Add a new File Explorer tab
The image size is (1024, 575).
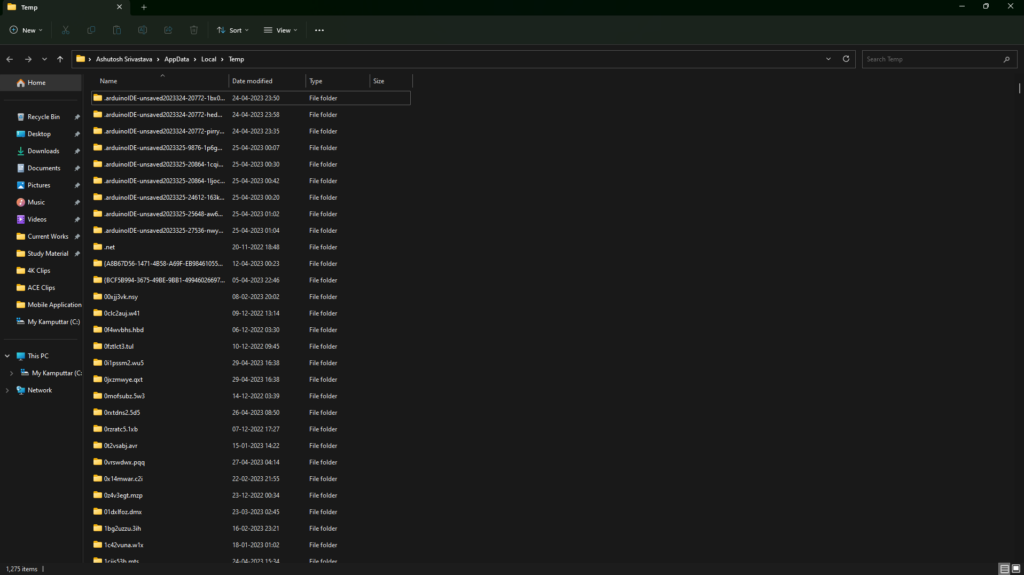pyautogui.click(x=144, y=7)
